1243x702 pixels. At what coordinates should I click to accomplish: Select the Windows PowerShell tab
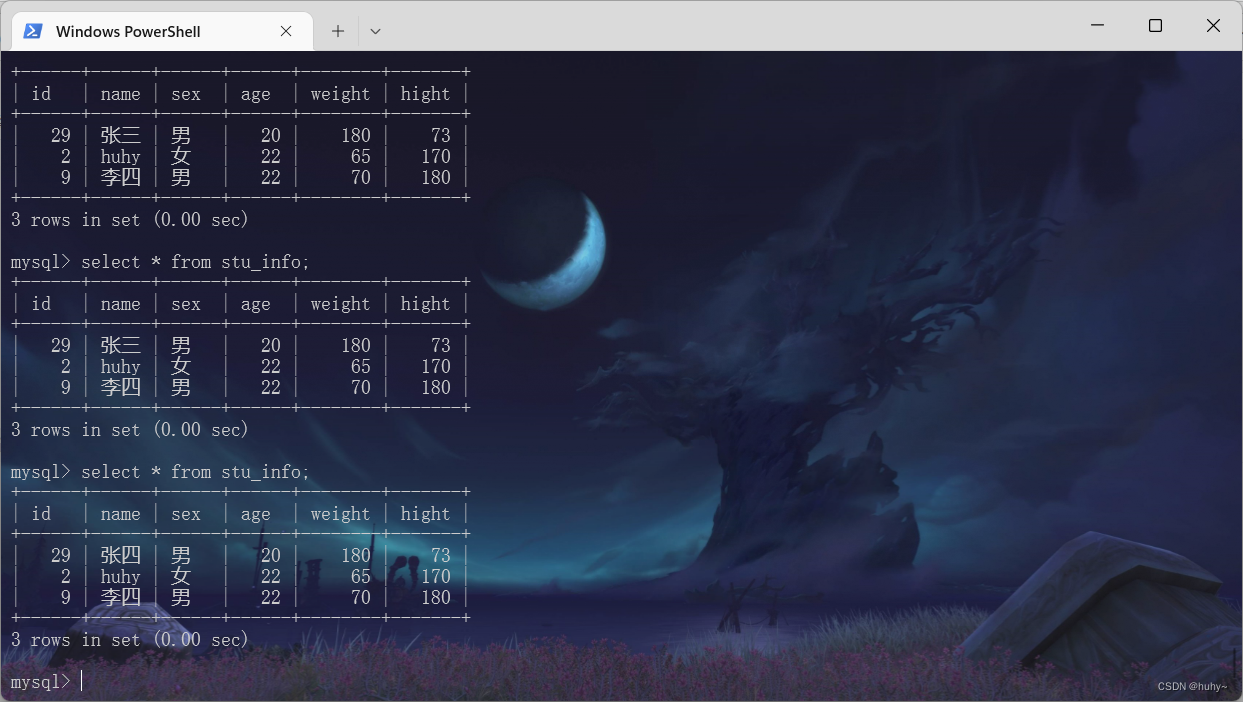pos(162,31)
